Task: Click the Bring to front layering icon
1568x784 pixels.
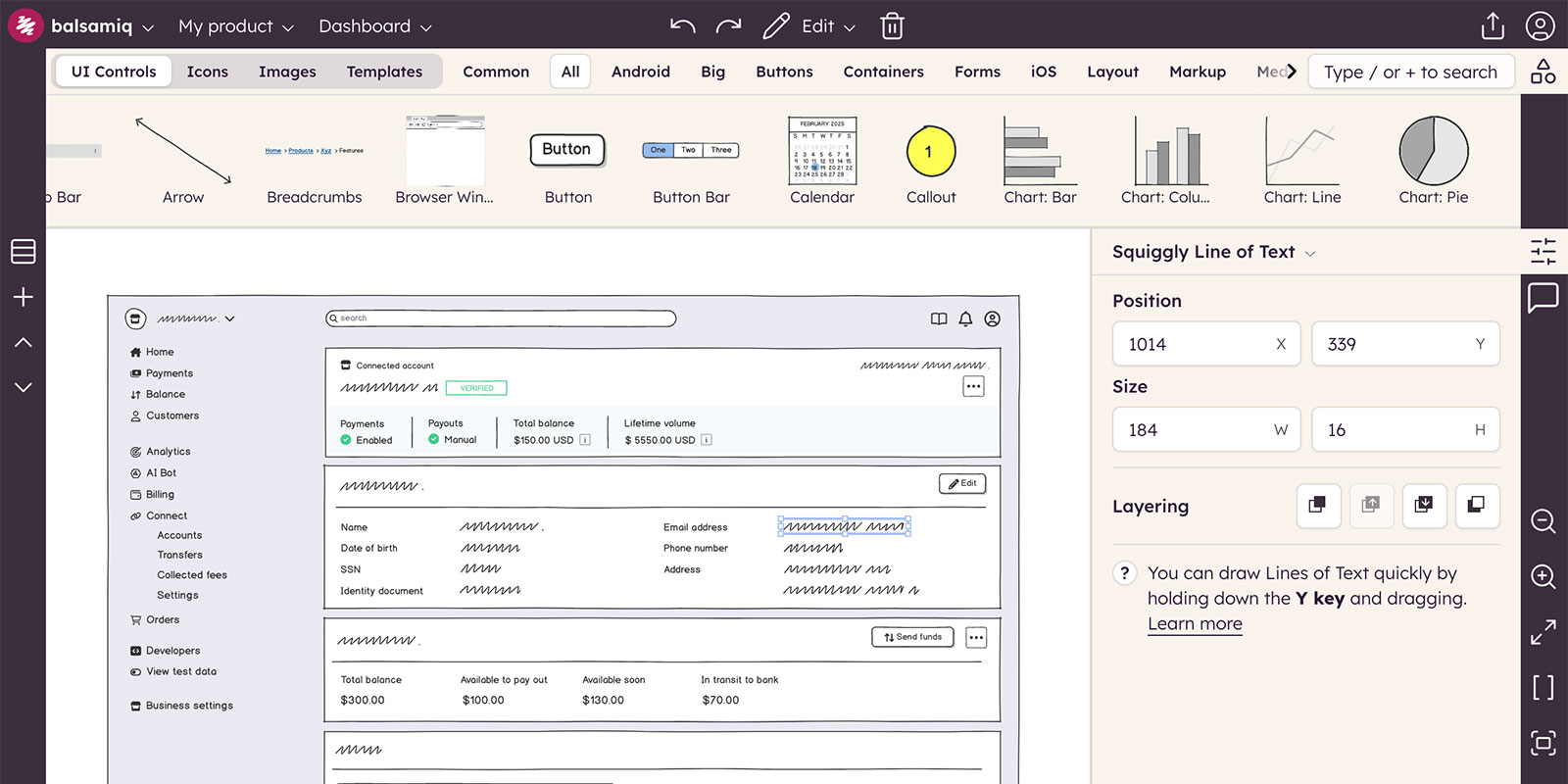Action: tap(1318, 506)
